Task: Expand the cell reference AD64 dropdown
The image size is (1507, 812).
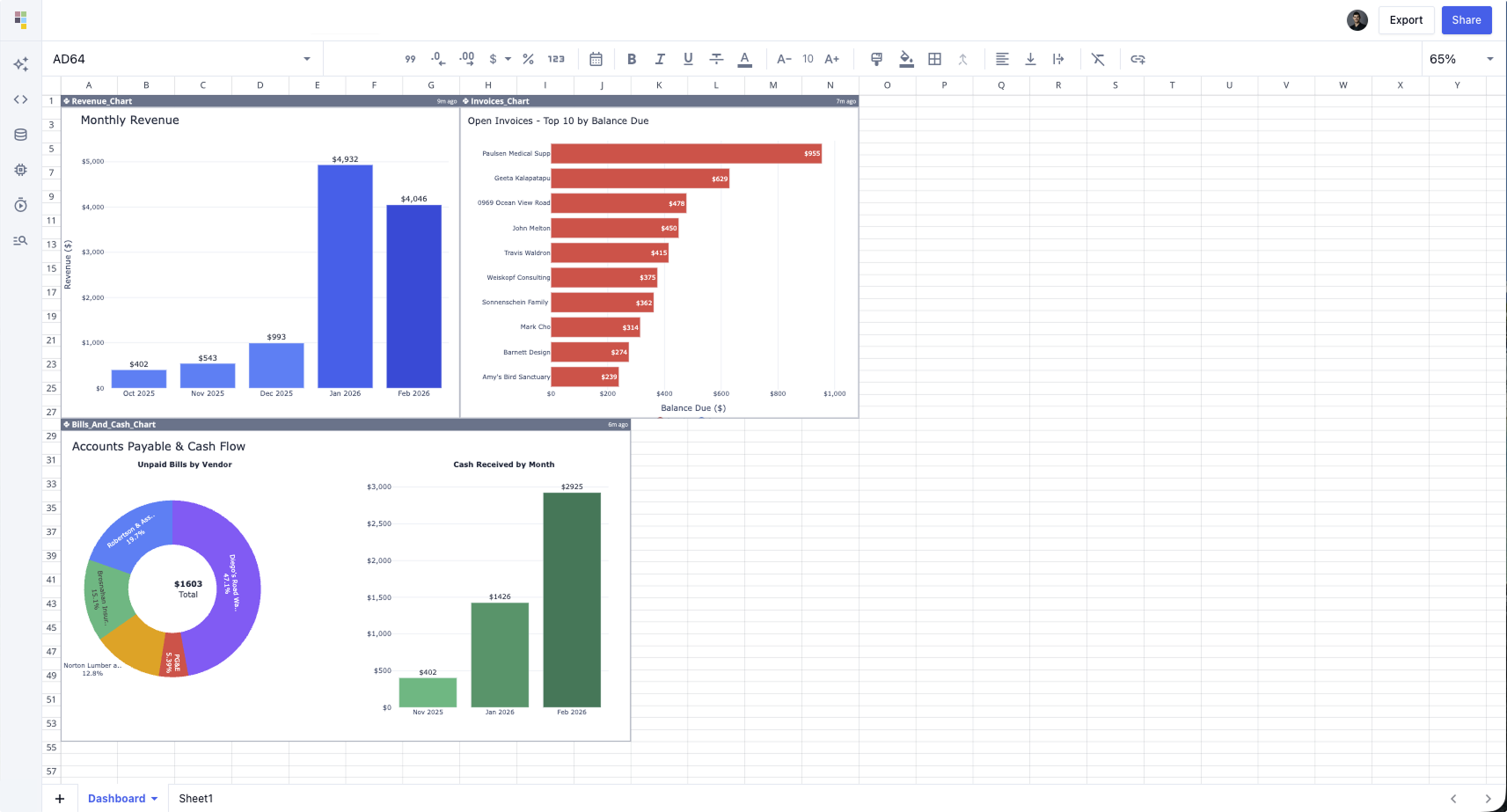Action: tap(306, 59)
